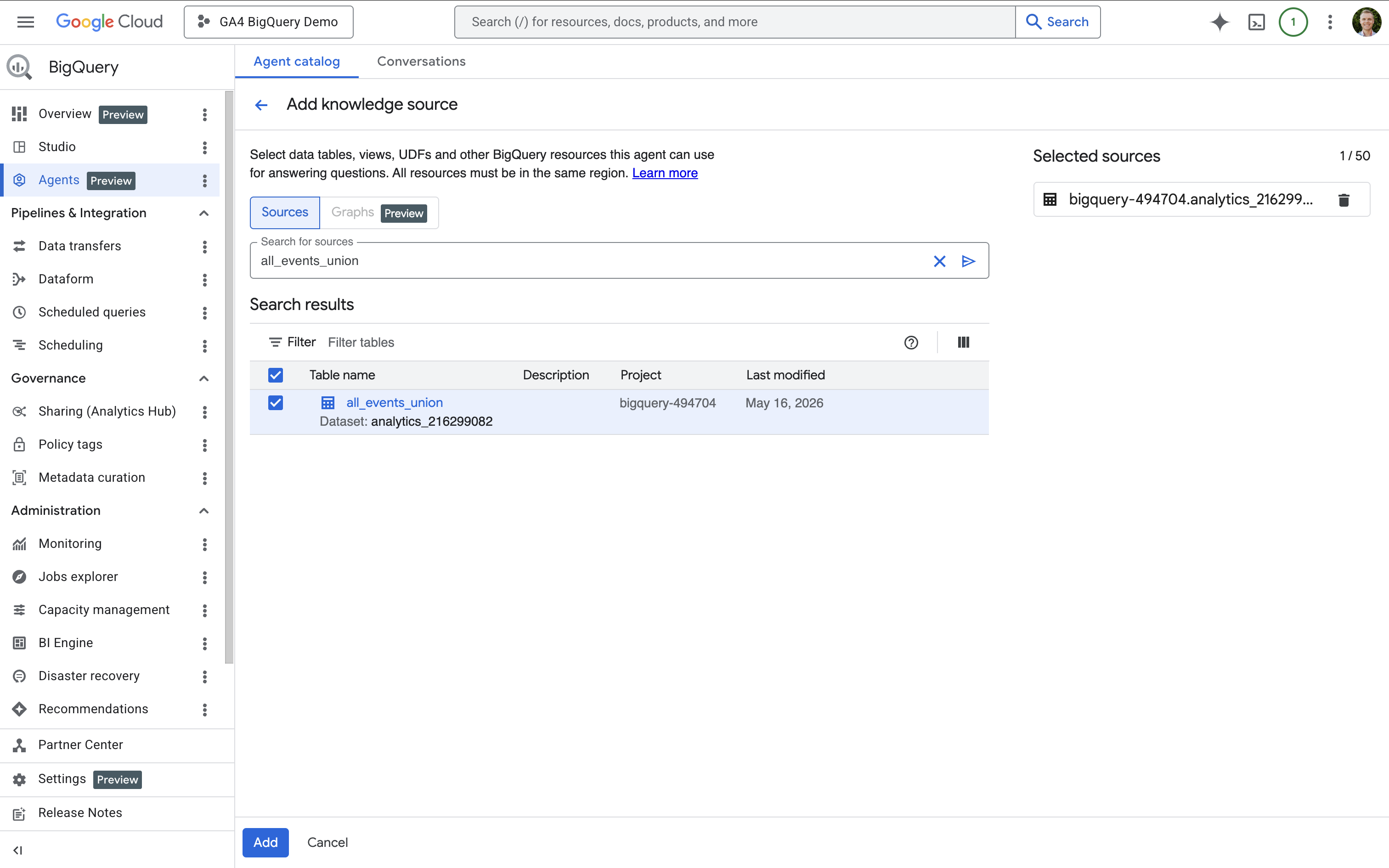Image resolution: width=1389 pixels, height=868 pixels.
Task: Switch to the Conversations tab
Action: click(421, 62)
